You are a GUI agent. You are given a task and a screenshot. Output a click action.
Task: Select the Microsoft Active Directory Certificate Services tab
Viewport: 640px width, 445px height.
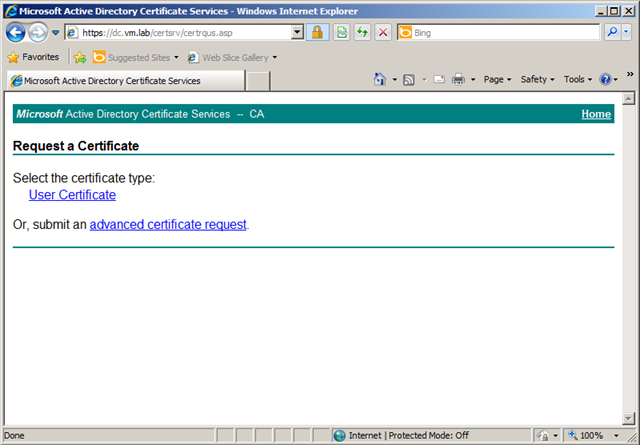pyautogui.click(x=126, y=81)
